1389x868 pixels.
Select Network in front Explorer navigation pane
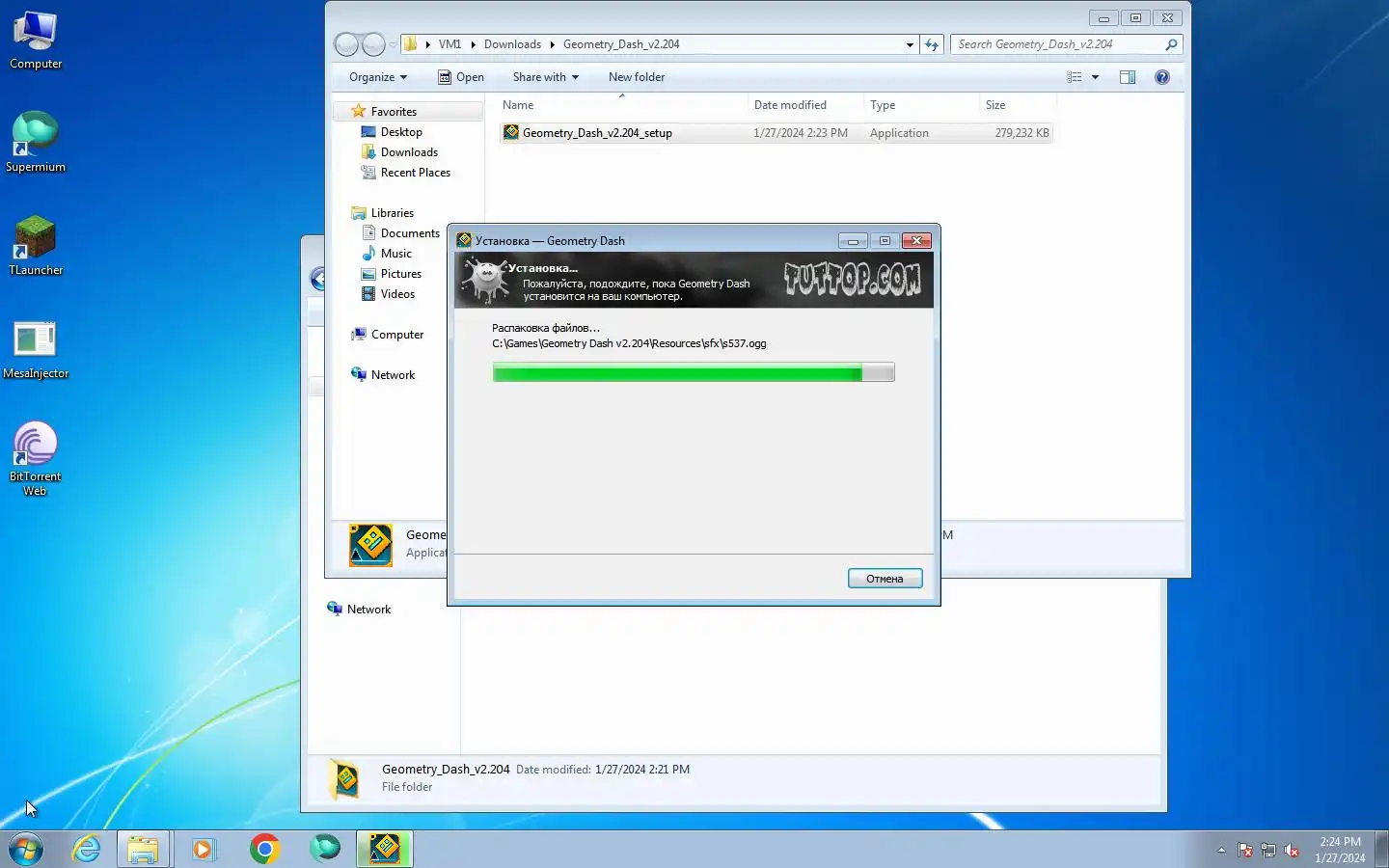(x=393, y=375)
